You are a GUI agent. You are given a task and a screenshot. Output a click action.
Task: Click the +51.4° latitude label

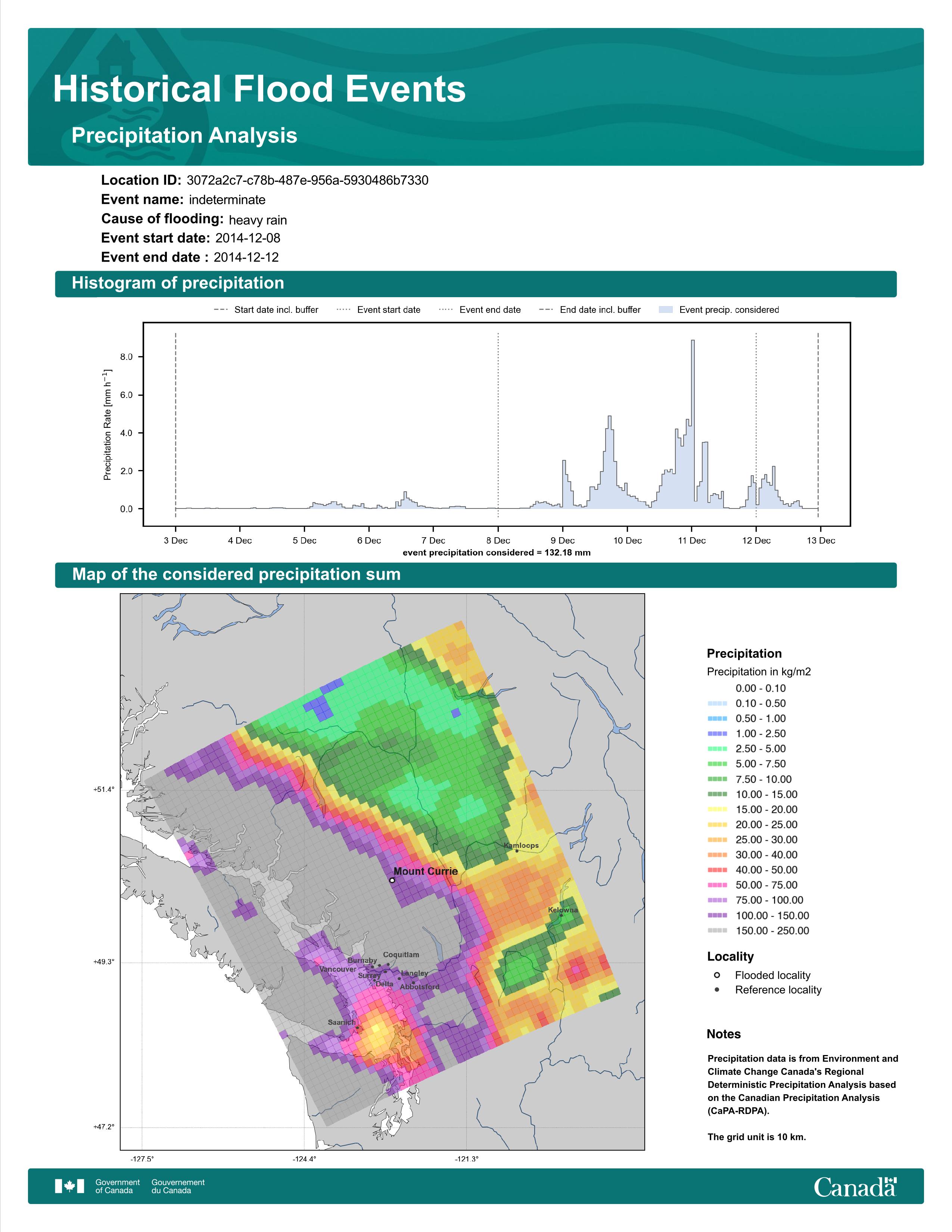(x=104, y=790)
